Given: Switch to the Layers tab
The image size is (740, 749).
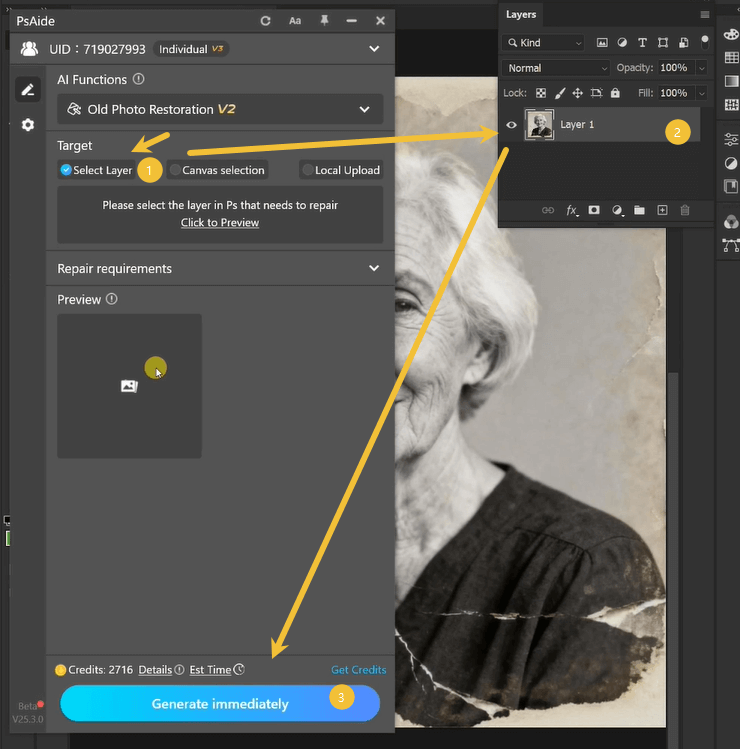Looking at the screenshot, I should (521, 14).
